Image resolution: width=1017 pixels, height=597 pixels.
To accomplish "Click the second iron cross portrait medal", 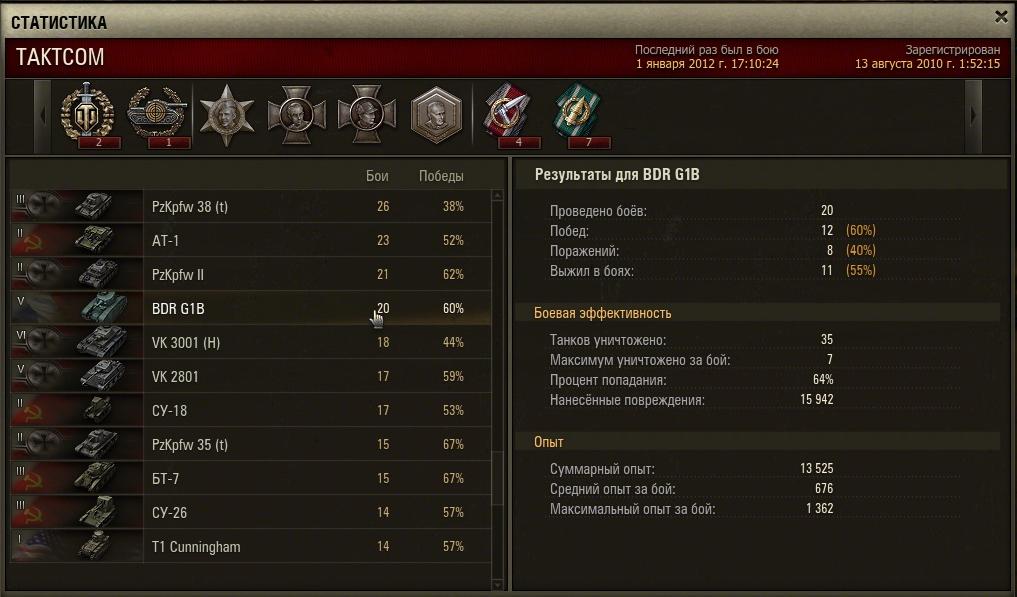I will [366, 115].
